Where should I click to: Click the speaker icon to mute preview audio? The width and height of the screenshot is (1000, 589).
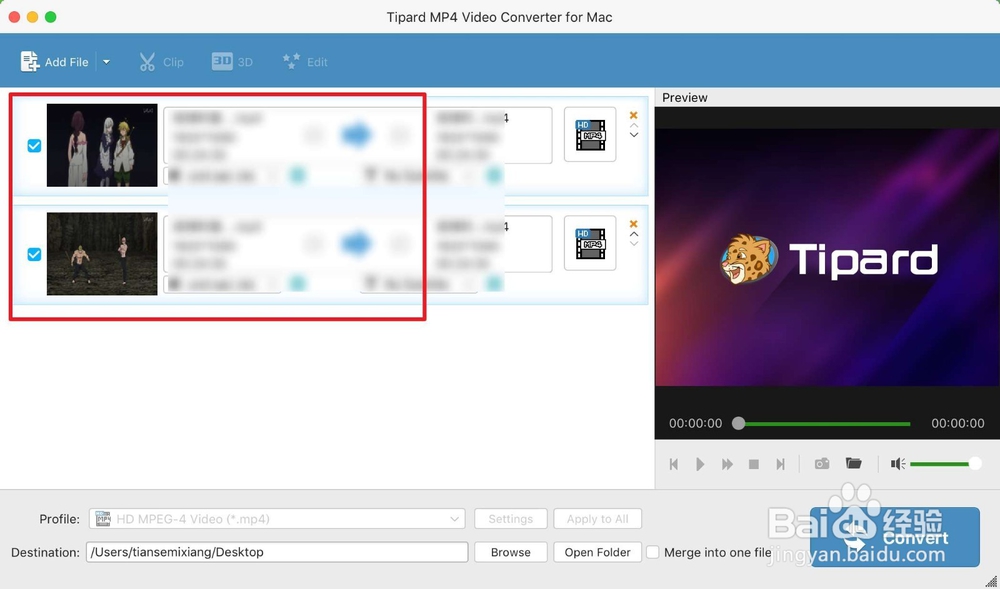click(x=897, y=463)
